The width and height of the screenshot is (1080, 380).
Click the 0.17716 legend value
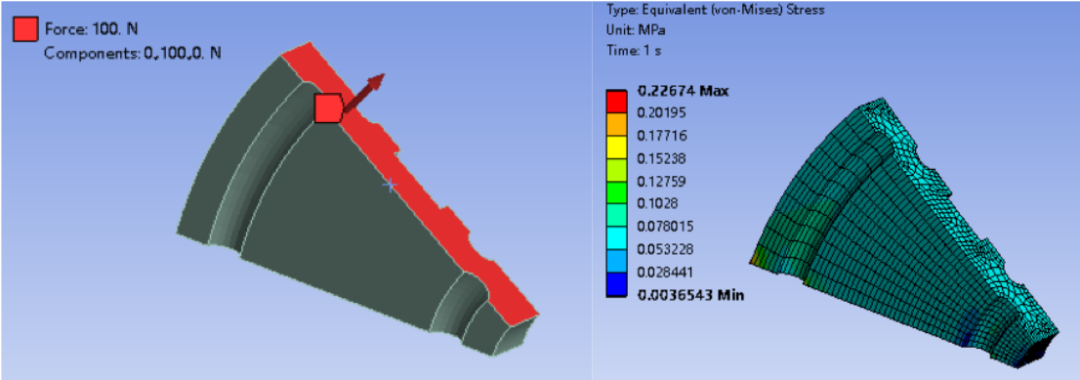click(x=663, y=135)
